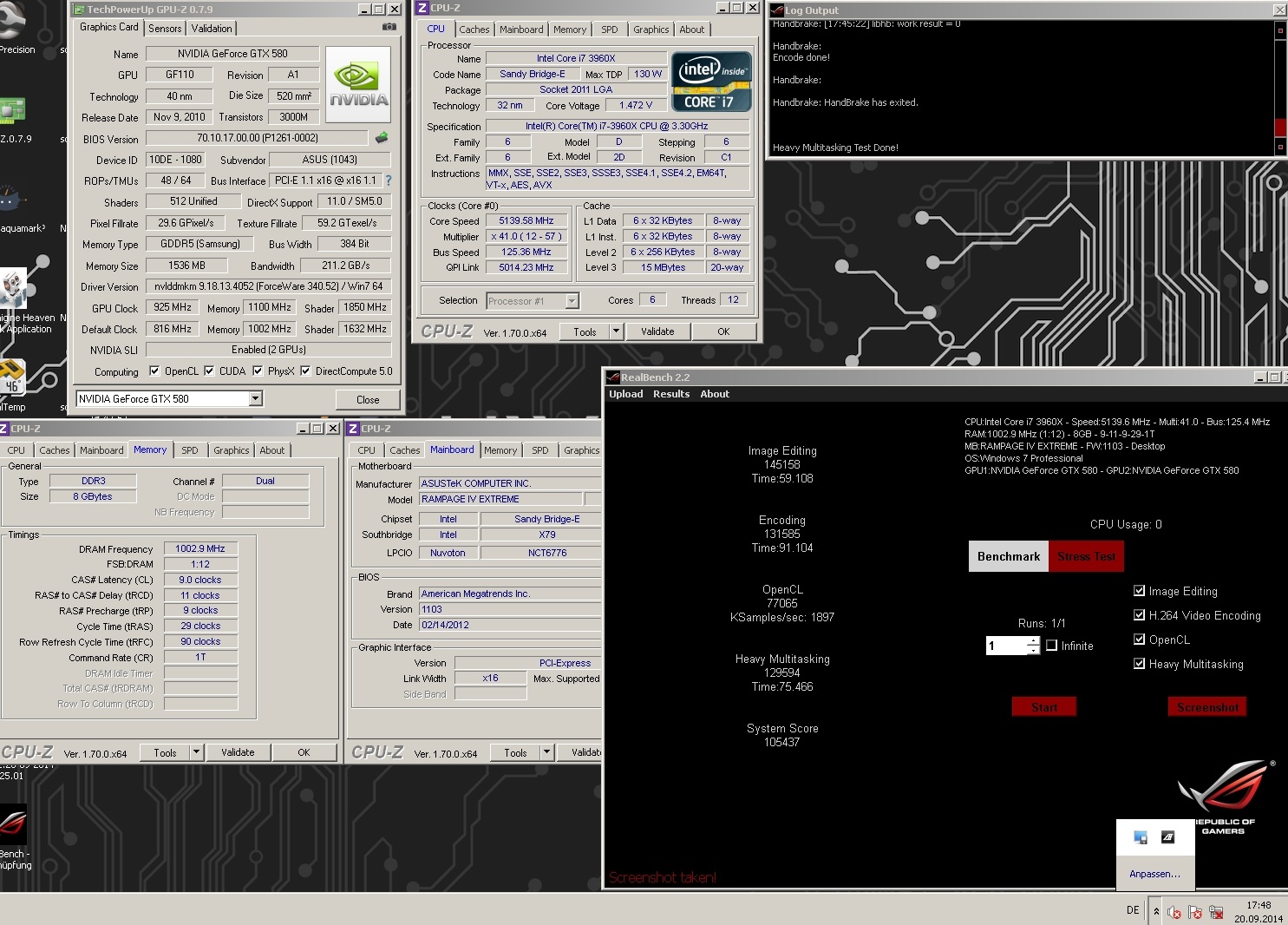Click the Intel Core i7 logo in CPU-Z
The image size is (1288, 925).
[x=711, y=82]
